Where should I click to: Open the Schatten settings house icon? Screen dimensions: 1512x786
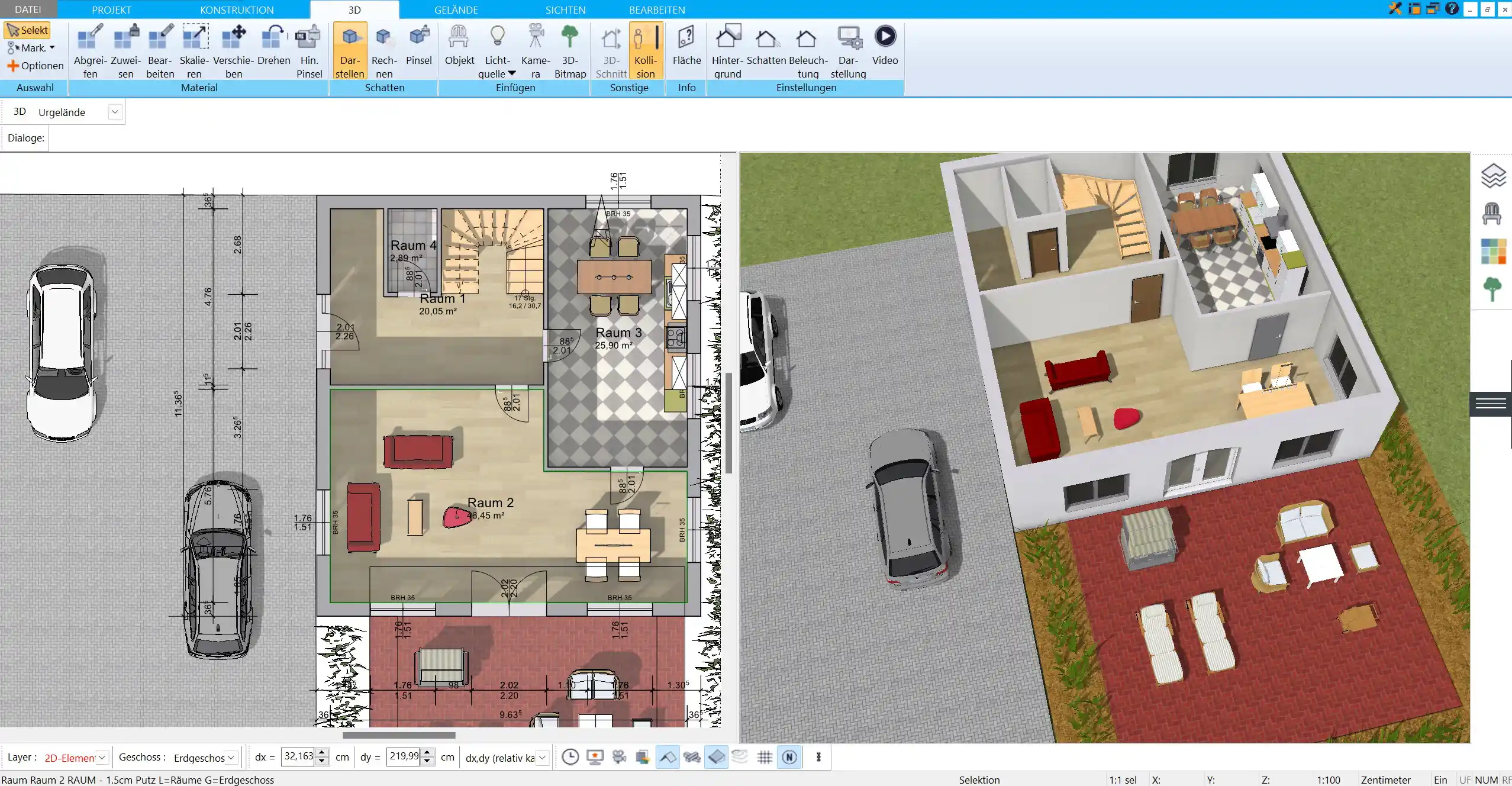click(766, 44)
